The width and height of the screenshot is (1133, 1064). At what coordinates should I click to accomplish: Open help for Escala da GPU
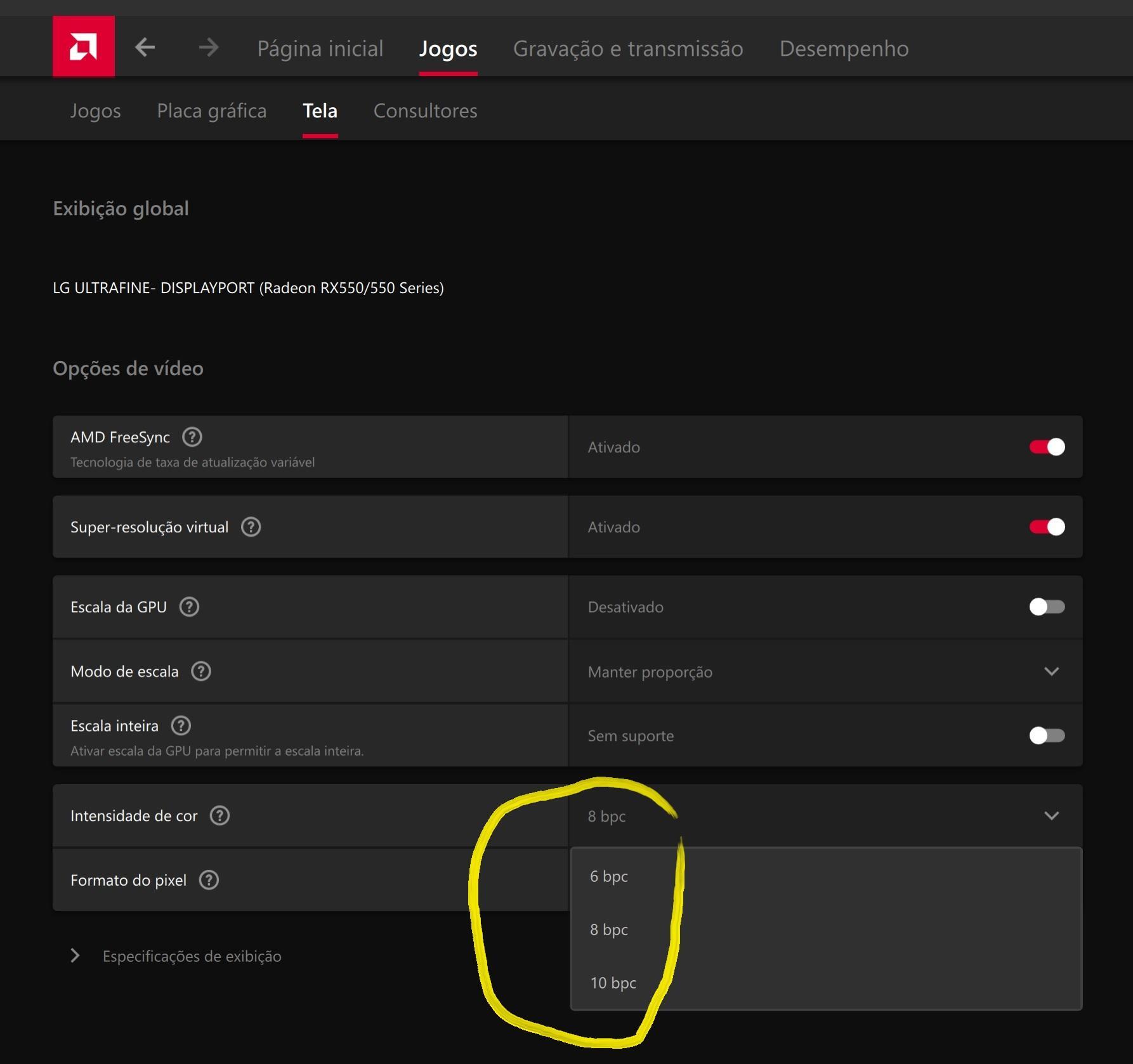click(x=189, y=607)
